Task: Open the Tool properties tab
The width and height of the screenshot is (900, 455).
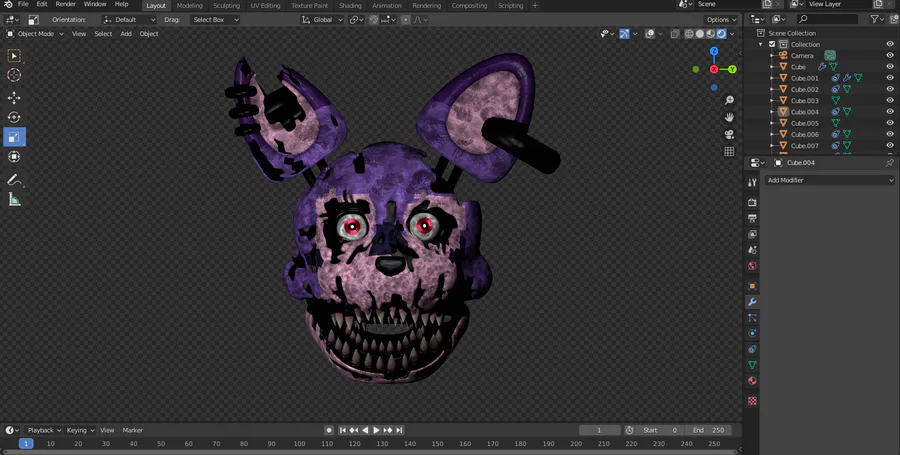Action: click(752, 182)
